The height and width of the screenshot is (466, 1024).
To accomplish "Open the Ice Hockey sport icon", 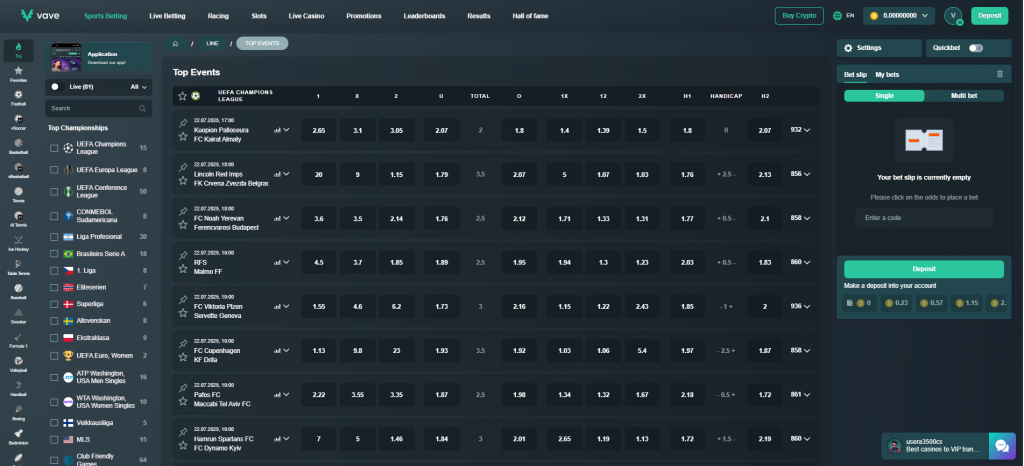I will coord(18,240).
